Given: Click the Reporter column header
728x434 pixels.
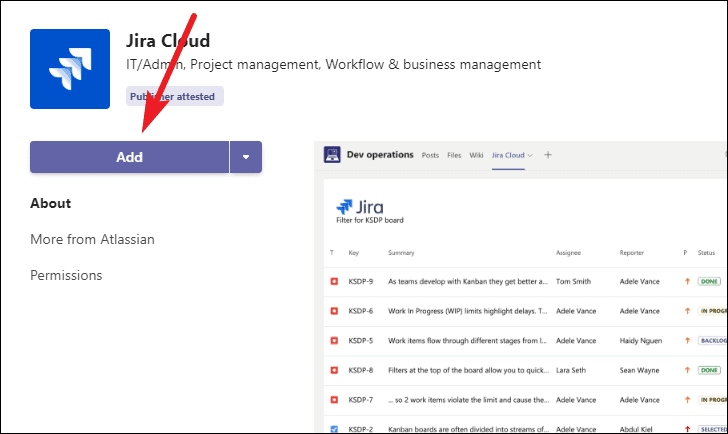Looking at the screenshot, I should click(x=631, y=253).
